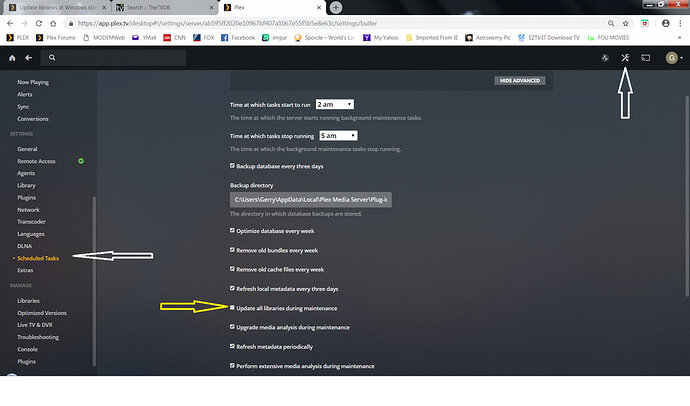
Task: Open the tasks start time dropdown
Action: (335, 104)
